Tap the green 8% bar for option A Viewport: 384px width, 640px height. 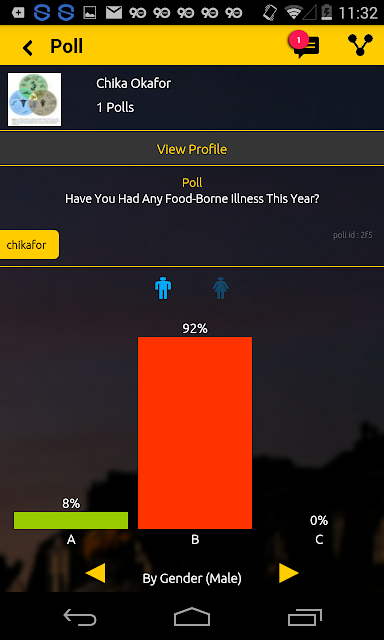71,520
